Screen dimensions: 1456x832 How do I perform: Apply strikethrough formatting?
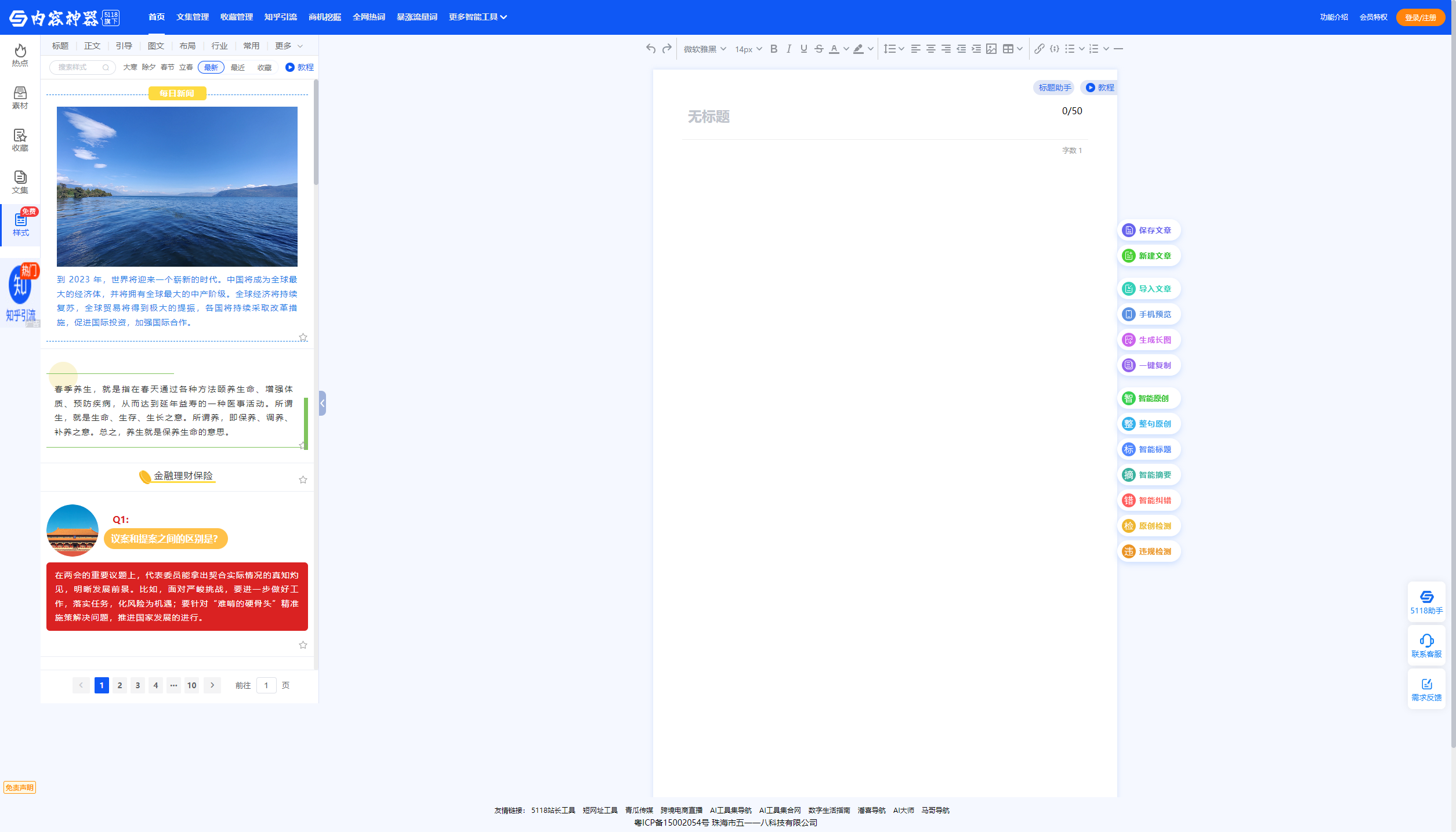pyautogui.click(x=818, y=49)
